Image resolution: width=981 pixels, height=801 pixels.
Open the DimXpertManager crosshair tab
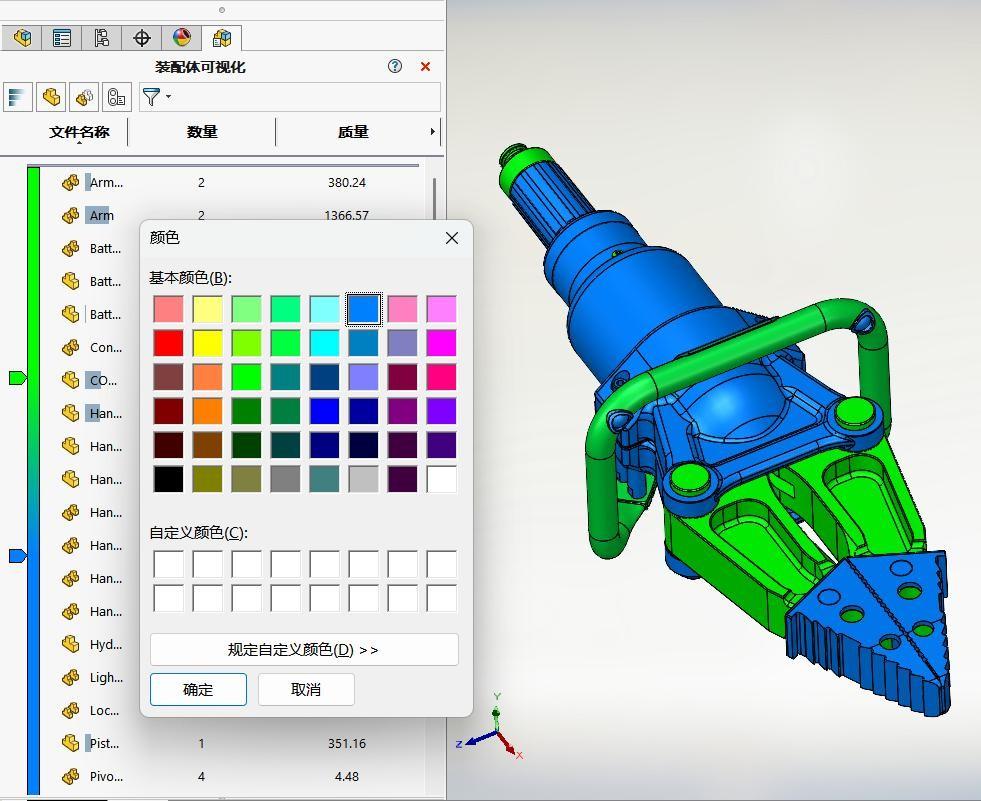point(142,38)
